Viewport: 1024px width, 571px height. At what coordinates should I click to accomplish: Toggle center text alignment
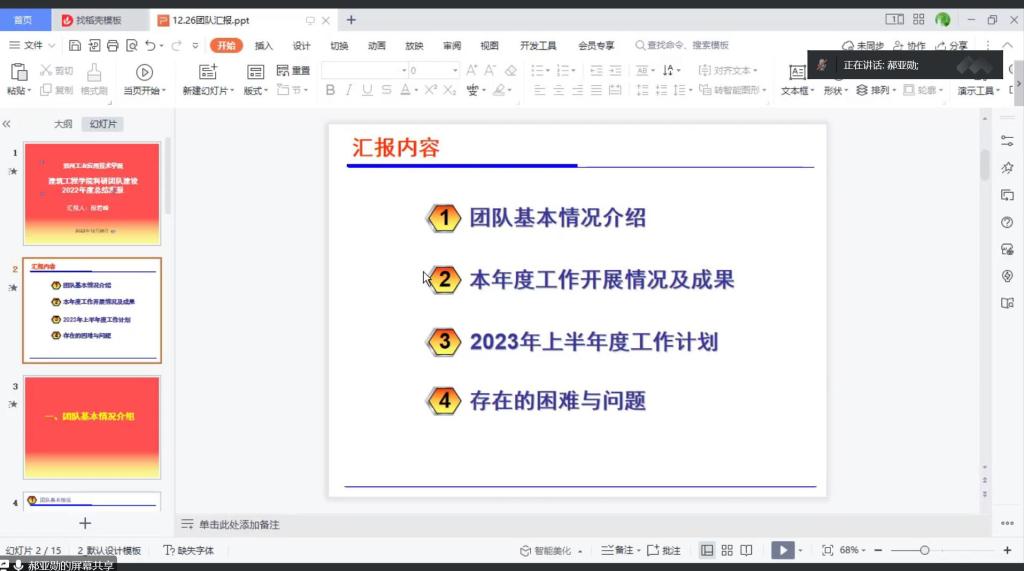click(558, 90)
